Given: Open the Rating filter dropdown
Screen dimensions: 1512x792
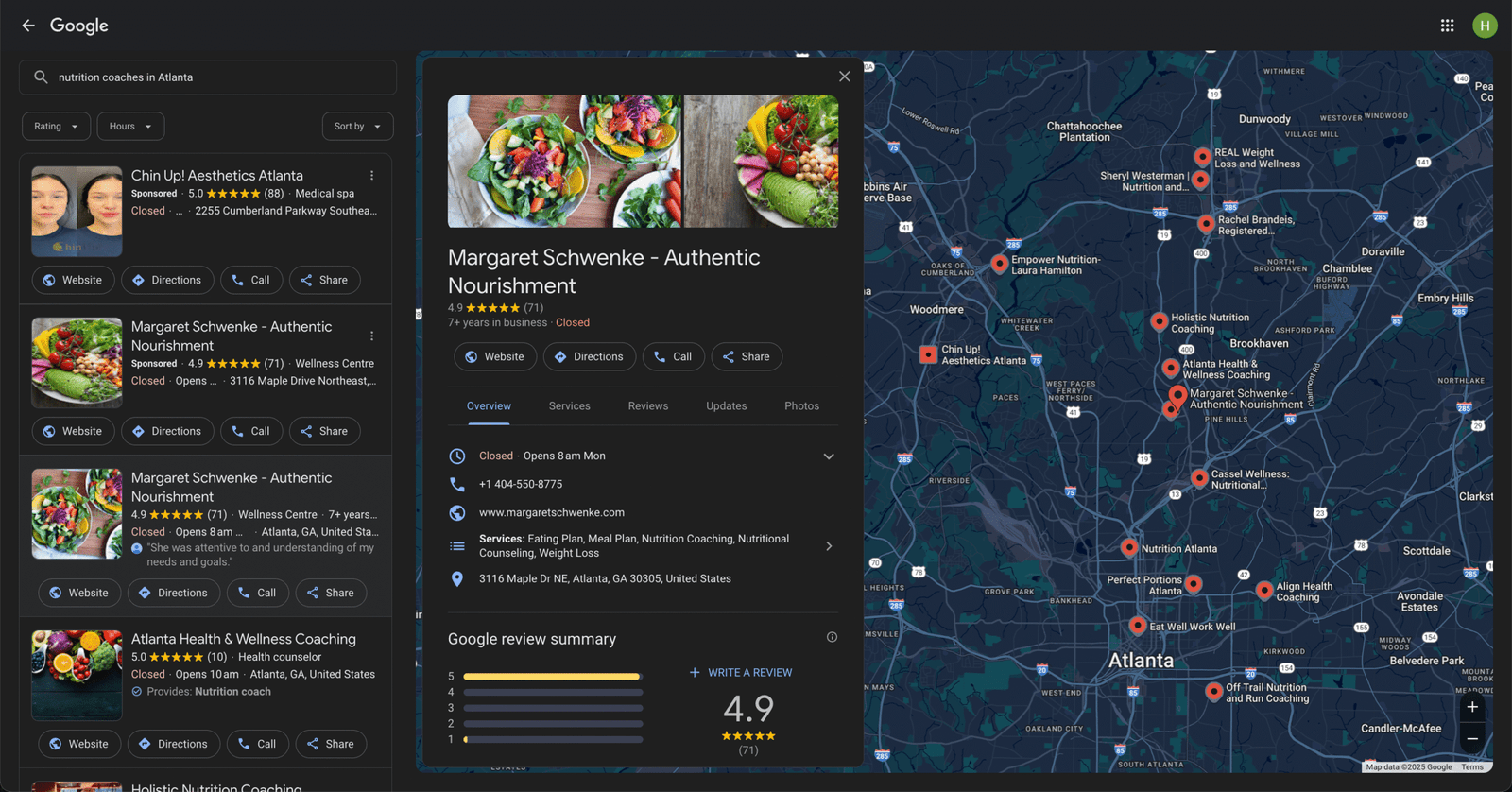Looking at the screenshot, I should 57,127.
